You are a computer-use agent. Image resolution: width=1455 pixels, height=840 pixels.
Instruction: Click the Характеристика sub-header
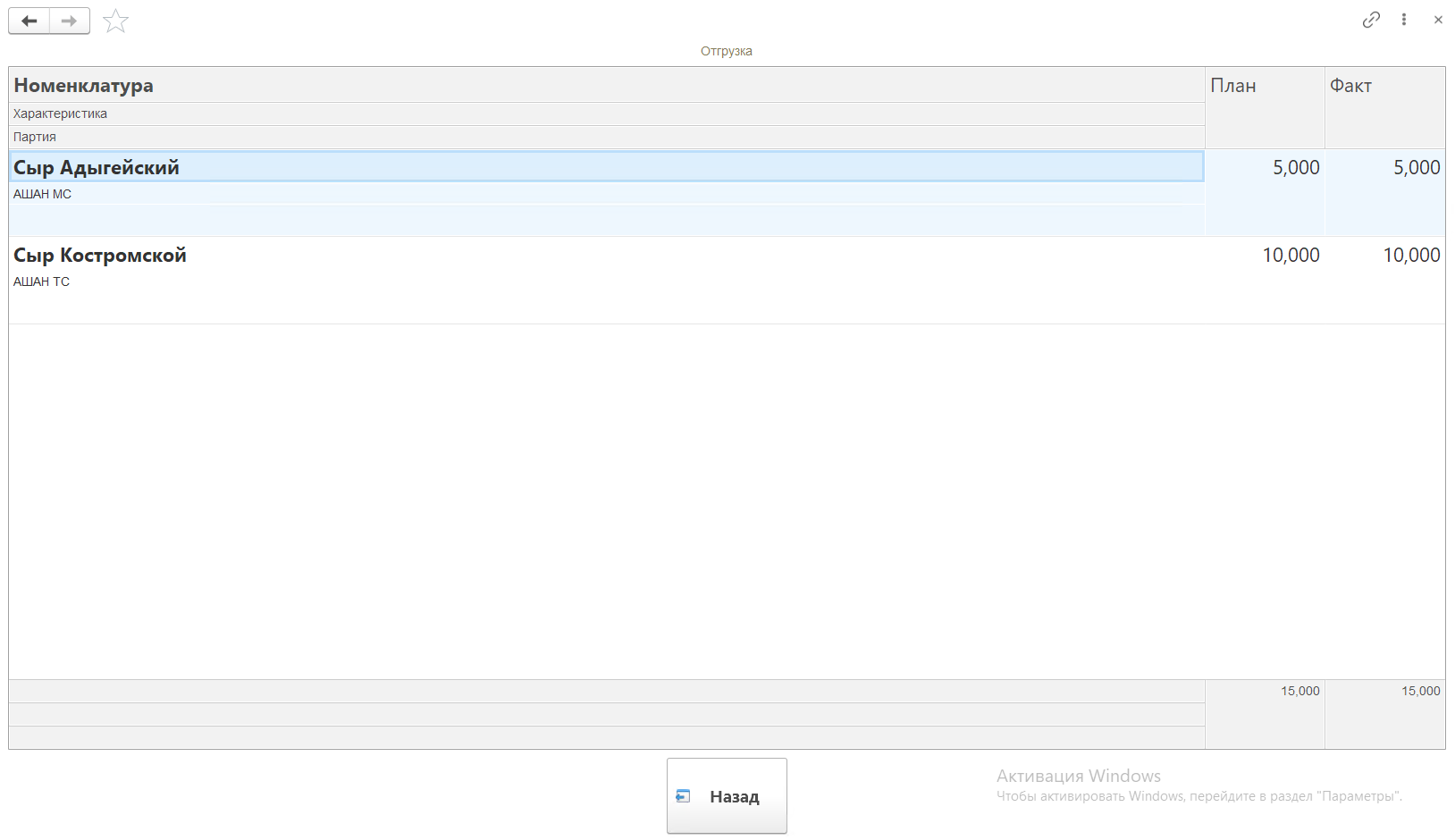click(60, 113)
